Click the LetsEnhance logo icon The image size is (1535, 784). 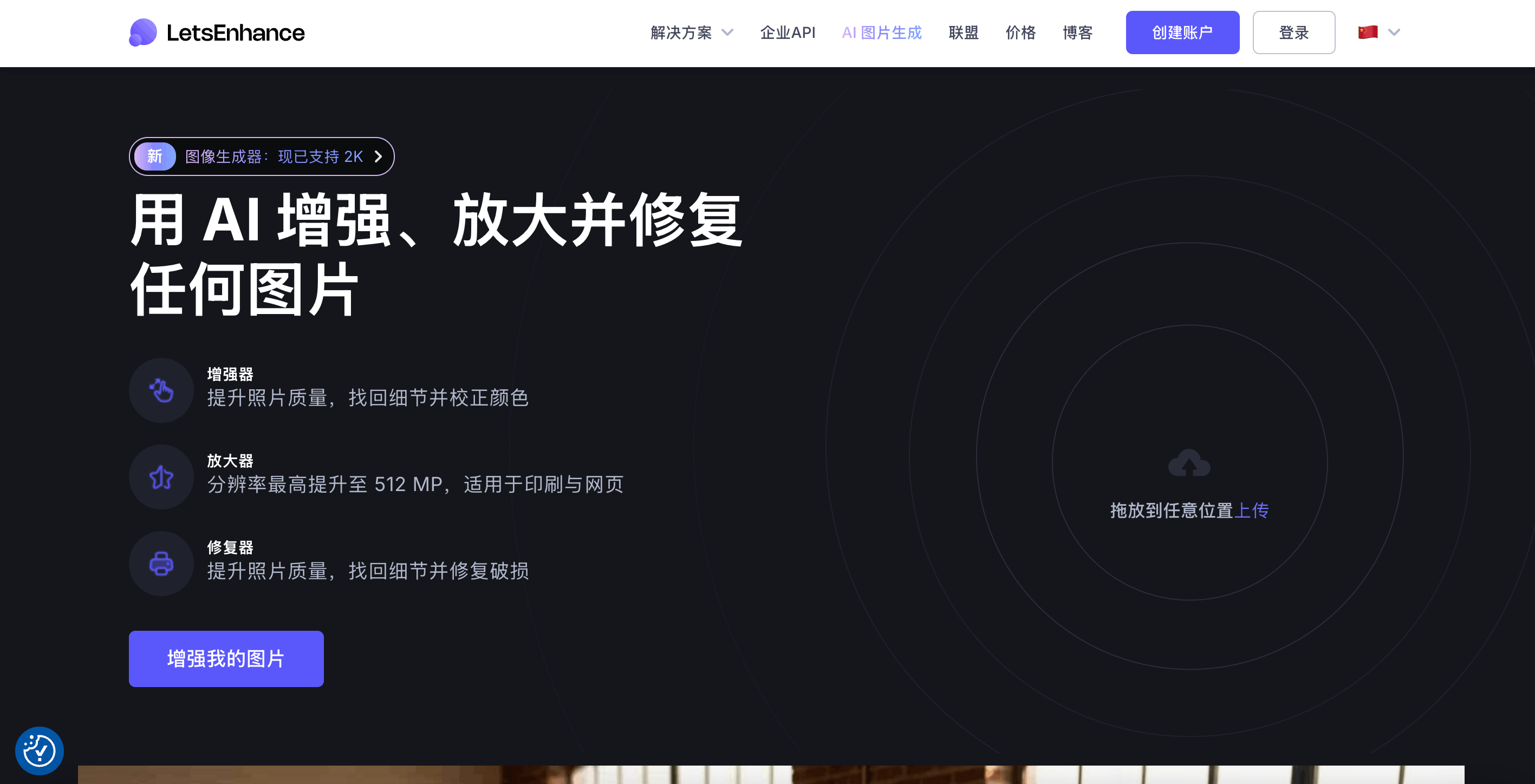(143, 32)
